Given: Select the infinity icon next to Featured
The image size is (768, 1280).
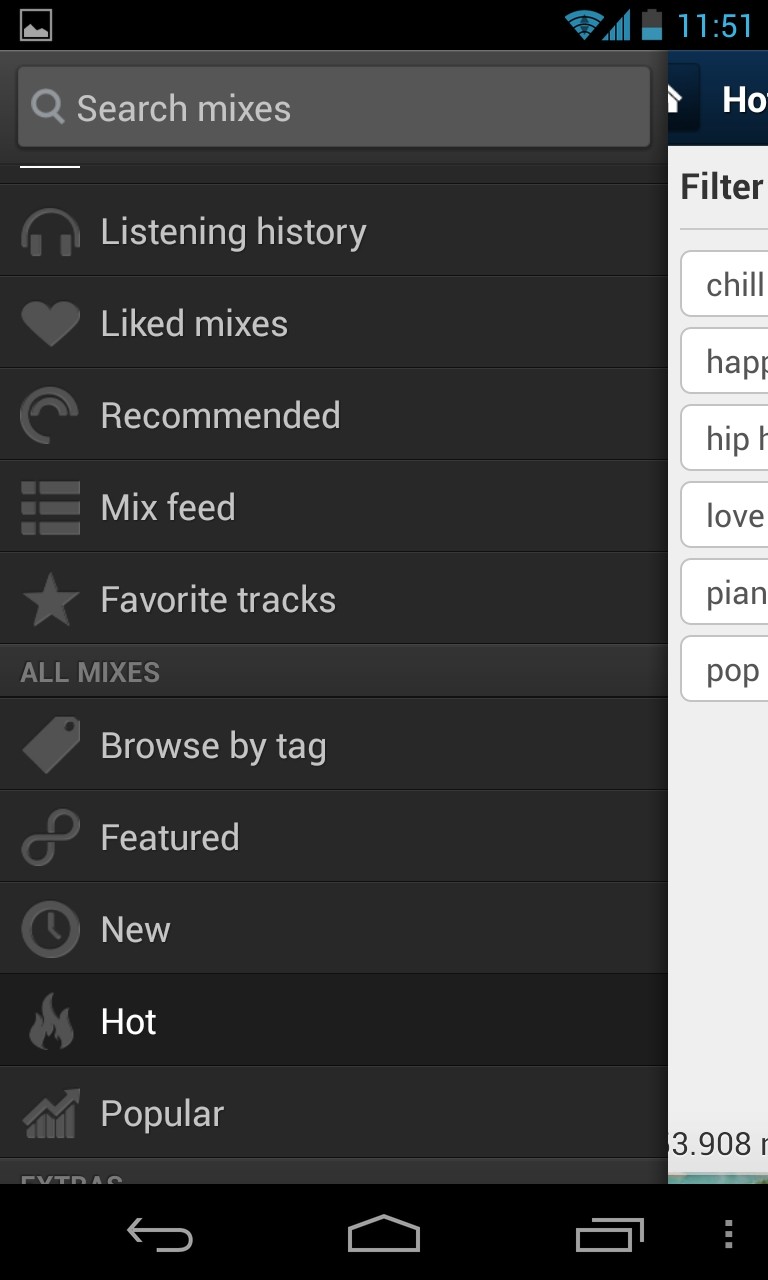Looking at the screenshot, I should pyautogui.click(x=50, y=838).
